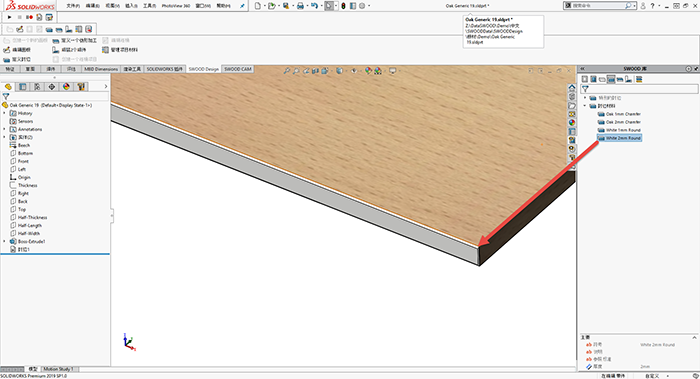Open the New document dropdown arrow
Viewport: 700px width, 379px height.
click(264, 6)
